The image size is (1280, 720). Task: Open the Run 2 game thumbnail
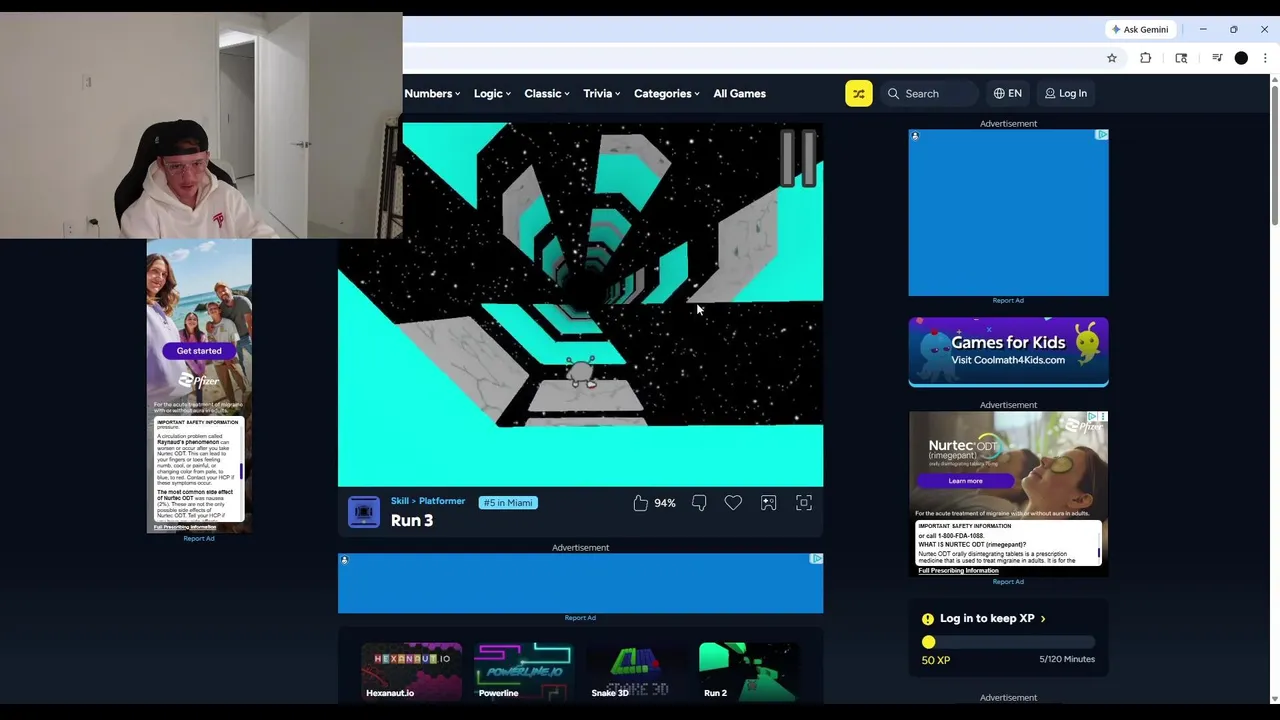pyautogui.click(x=747, y=671)
